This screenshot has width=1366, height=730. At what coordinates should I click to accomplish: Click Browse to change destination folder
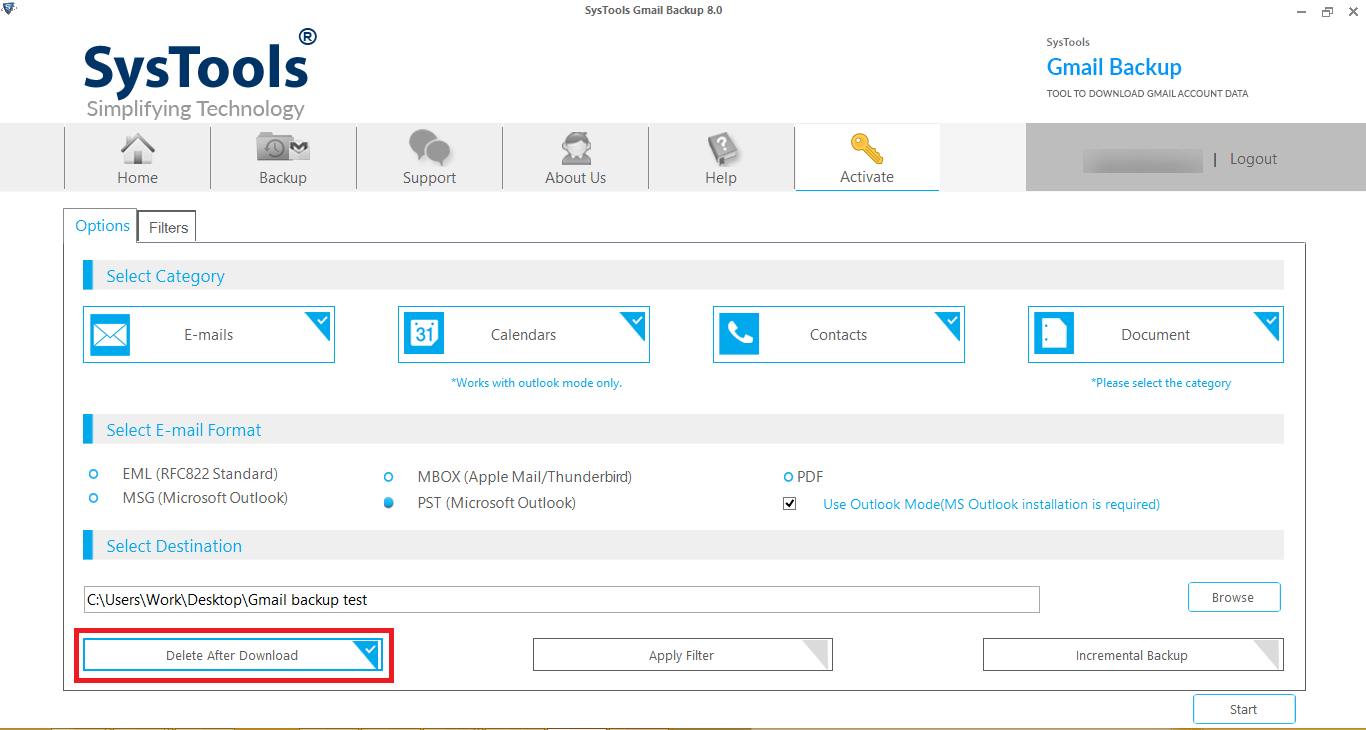[x=1233, y=597]
